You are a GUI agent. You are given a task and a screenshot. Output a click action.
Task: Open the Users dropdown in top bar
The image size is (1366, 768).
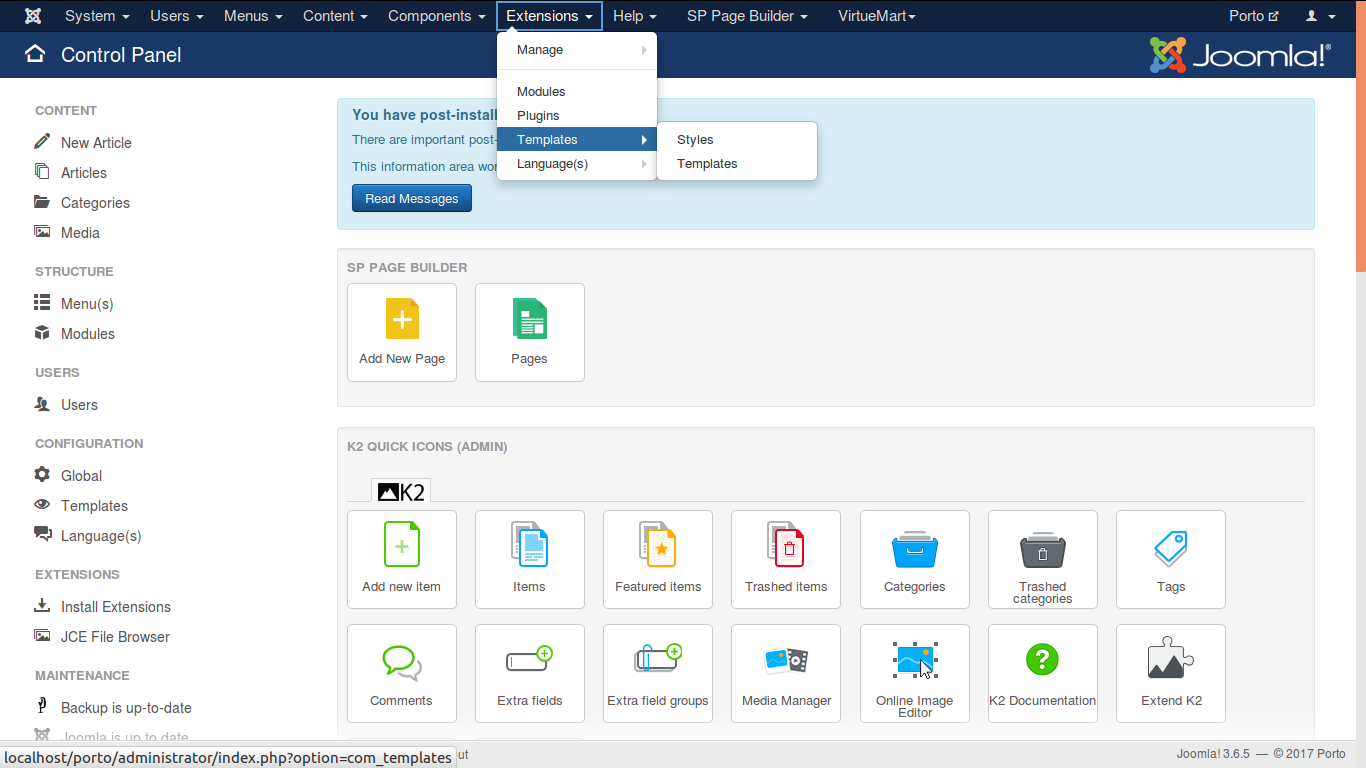(x=177, y=16)
